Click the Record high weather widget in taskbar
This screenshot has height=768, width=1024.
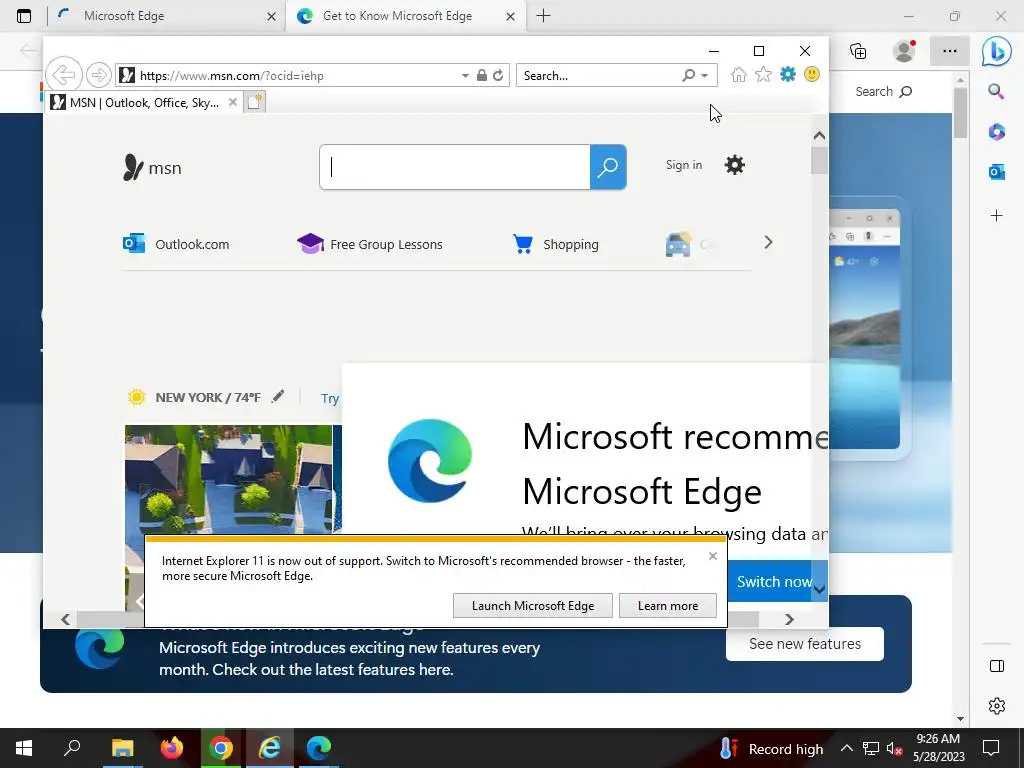pos(772,748)
